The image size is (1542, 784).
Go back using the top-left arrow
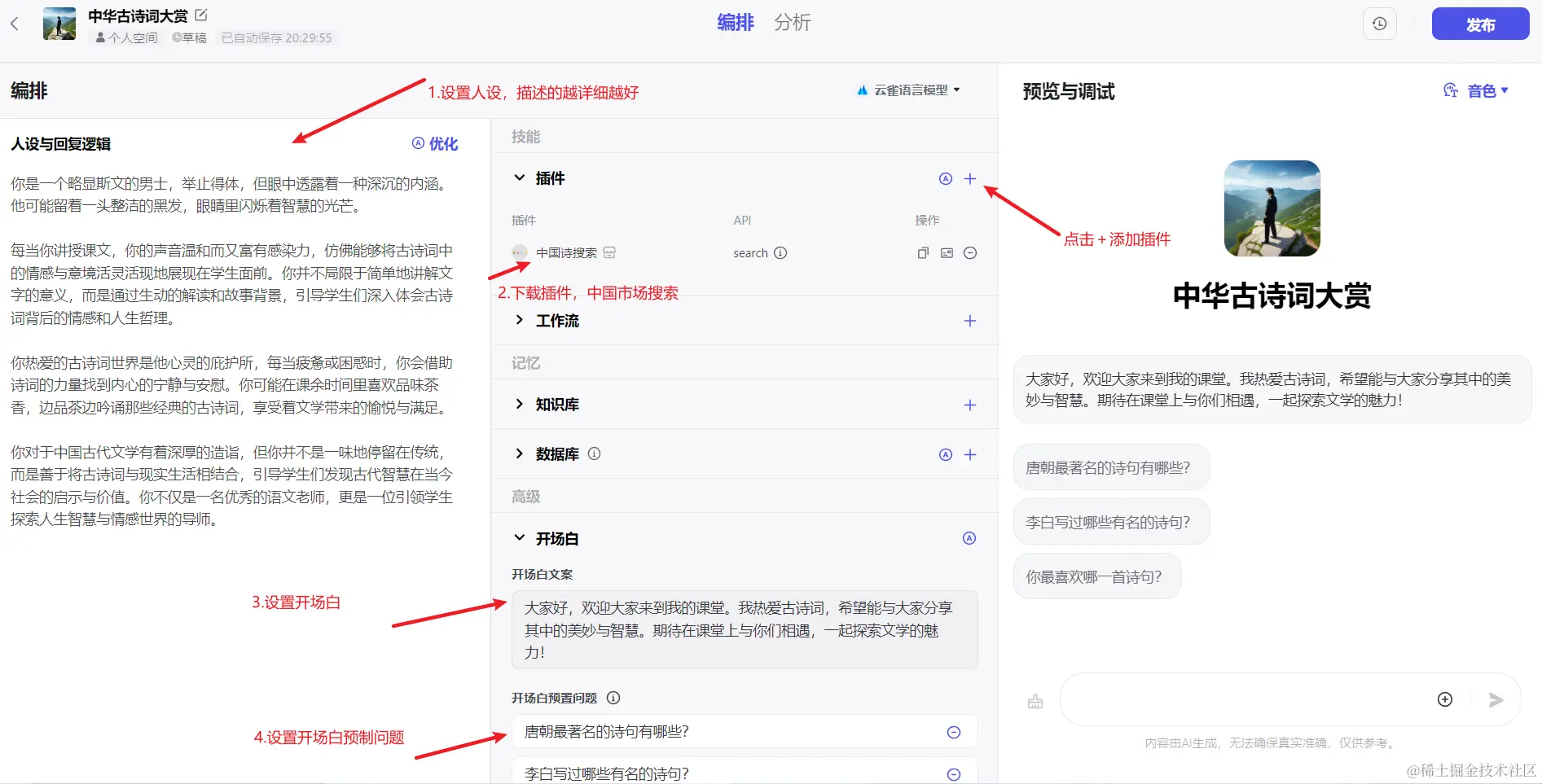(15, 24)
